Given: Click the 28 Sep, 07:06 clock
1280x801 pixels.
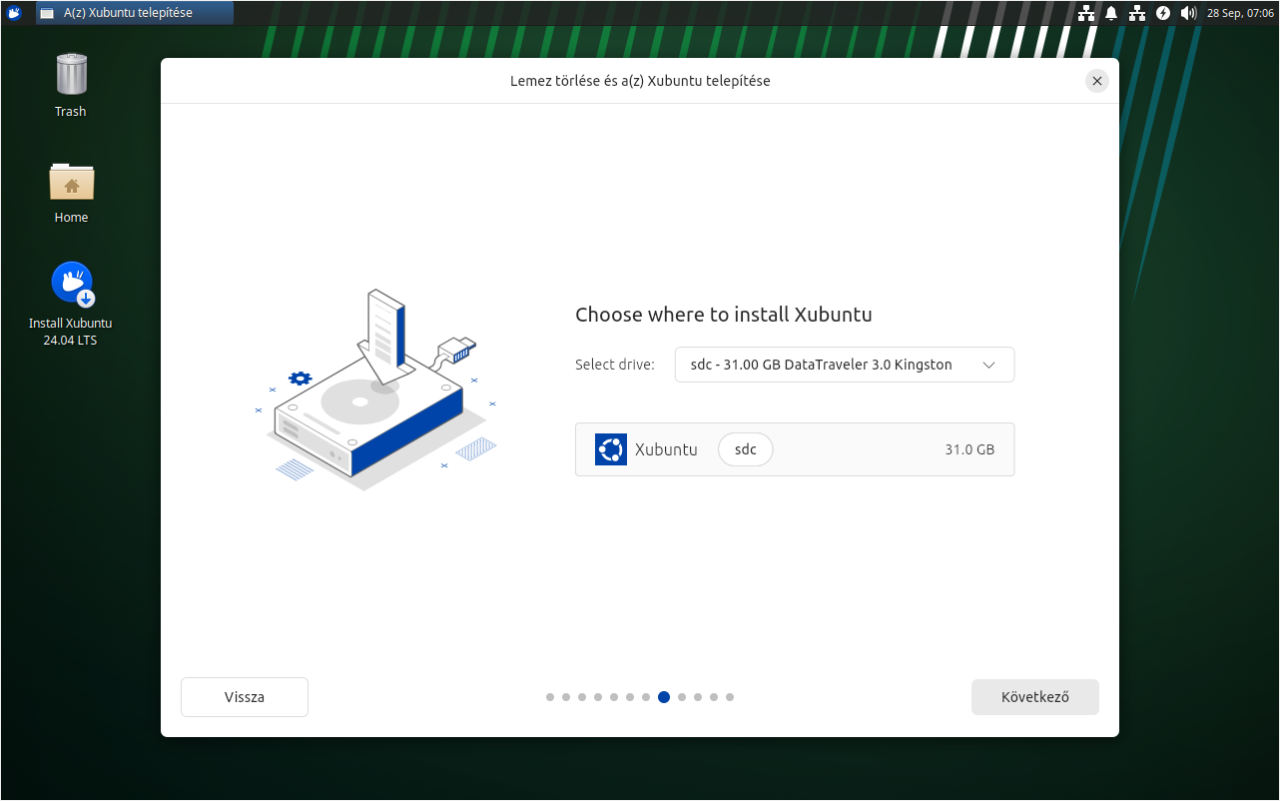Looking at the screenshot, I should [x=1240, y=13].
